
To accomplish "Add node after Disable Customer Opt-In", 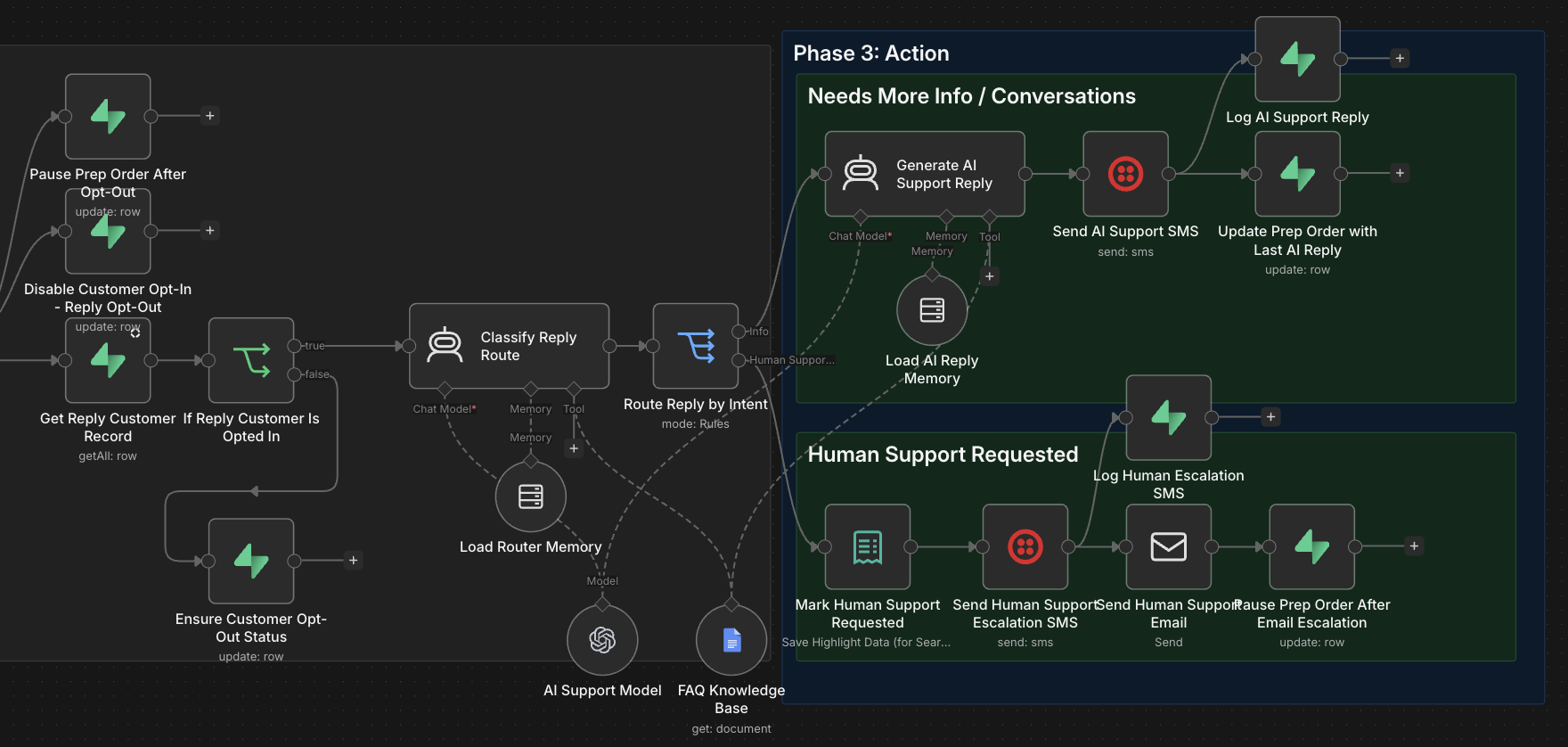I will coord(210,231).
